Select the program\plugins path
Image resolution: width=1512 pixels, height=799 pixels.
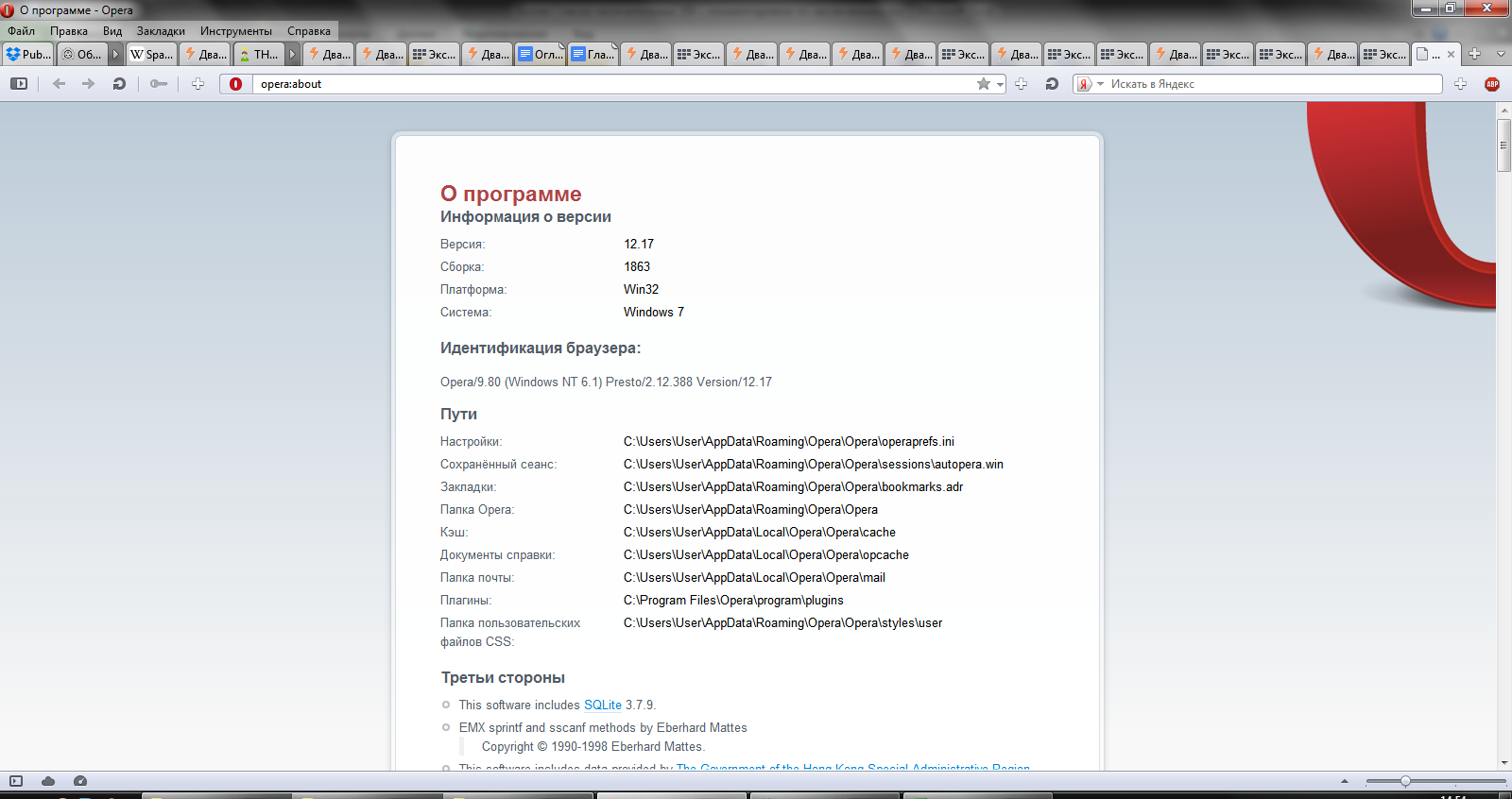[x=733, y=600]
